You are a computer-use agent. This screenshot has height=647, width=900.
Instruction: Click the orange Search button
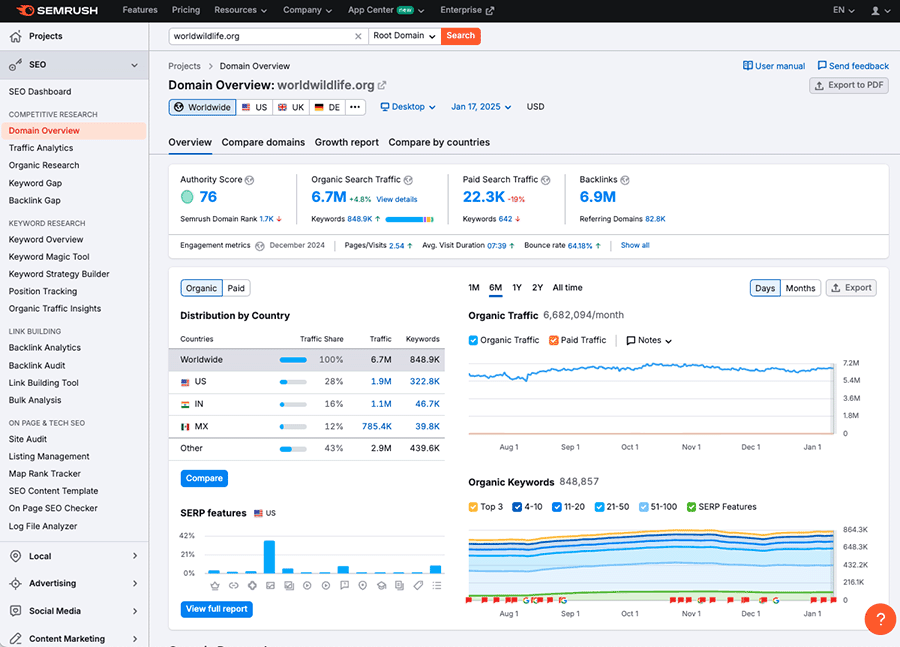click(460, 36)
